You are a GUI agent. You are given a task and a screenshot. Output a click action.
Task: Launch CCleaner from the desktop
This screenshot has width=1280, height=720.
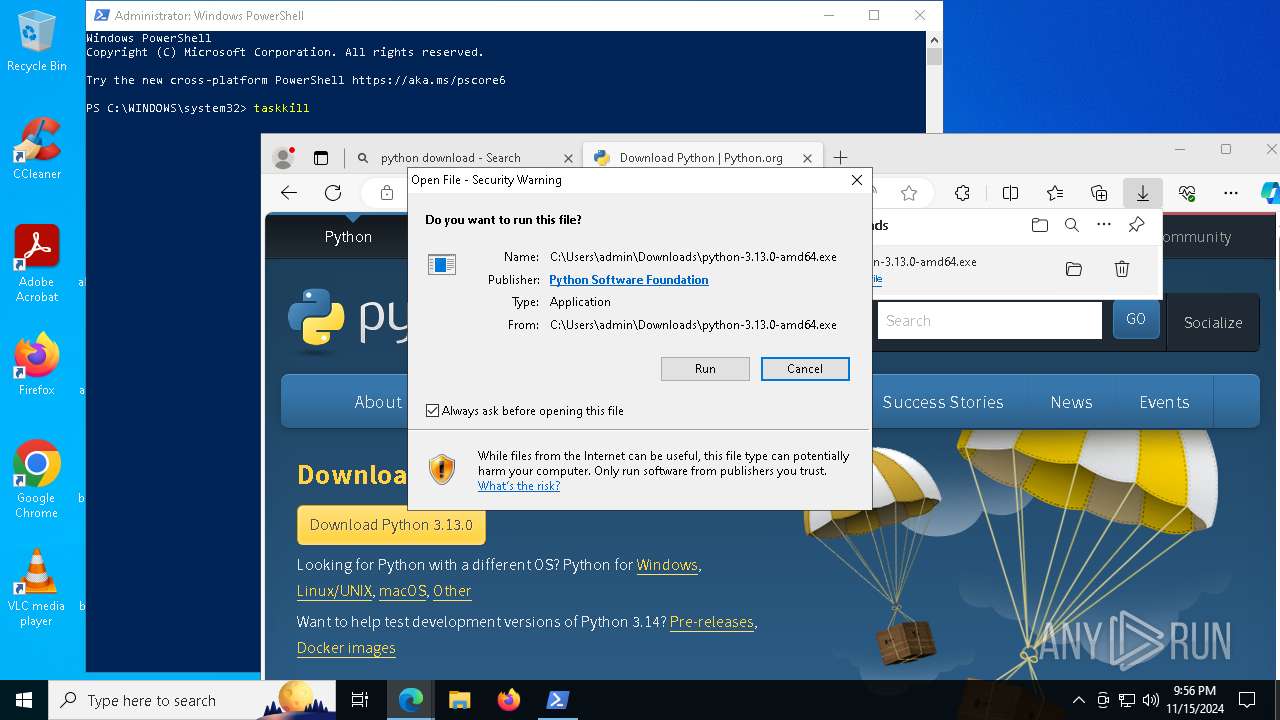pos(37,148)
